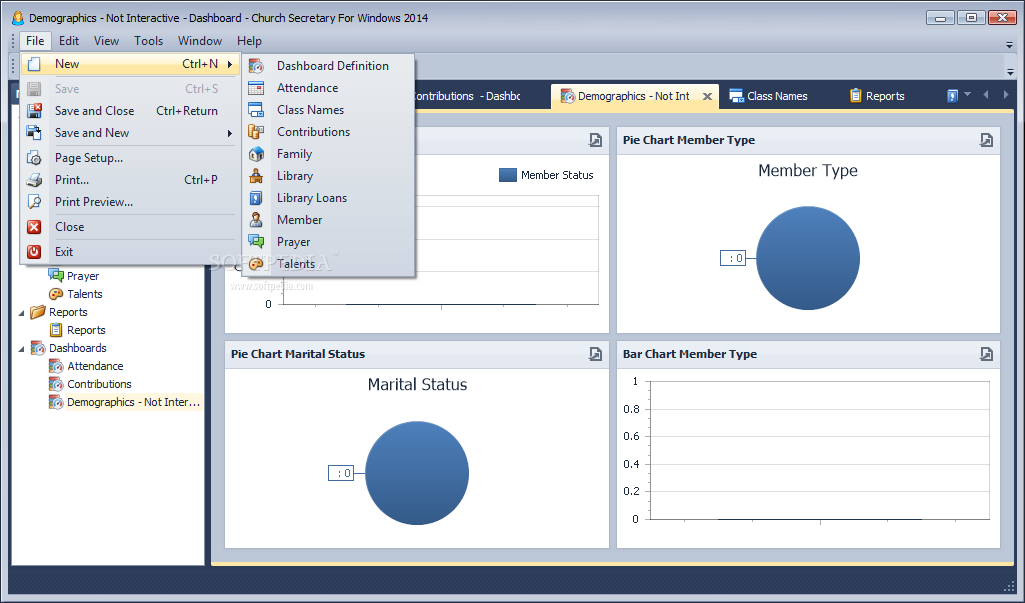The width and height of the screenshot is (1025, 603).
Task: Click the Reports folder icon in tree
Action: 38,312
